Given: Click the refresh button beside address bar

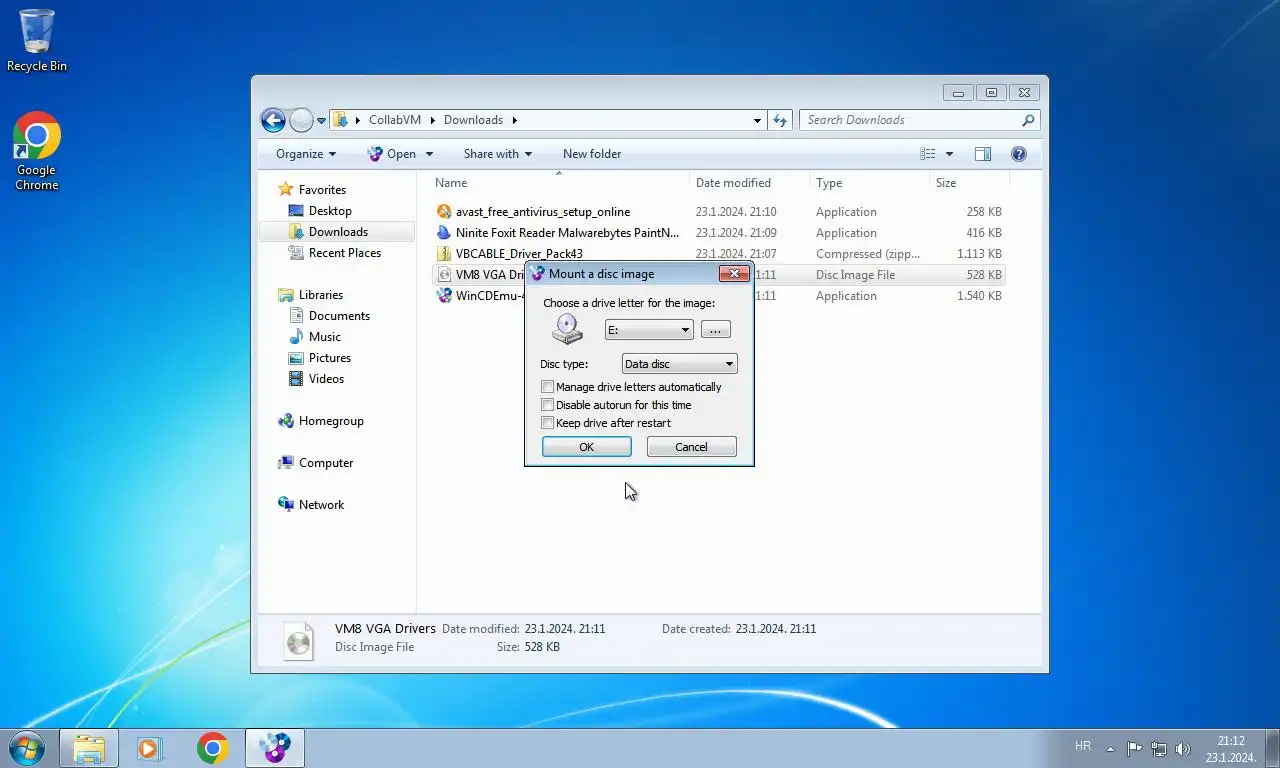Looking at the screenshot, I should pyautogui.click(x=781, y=120).
